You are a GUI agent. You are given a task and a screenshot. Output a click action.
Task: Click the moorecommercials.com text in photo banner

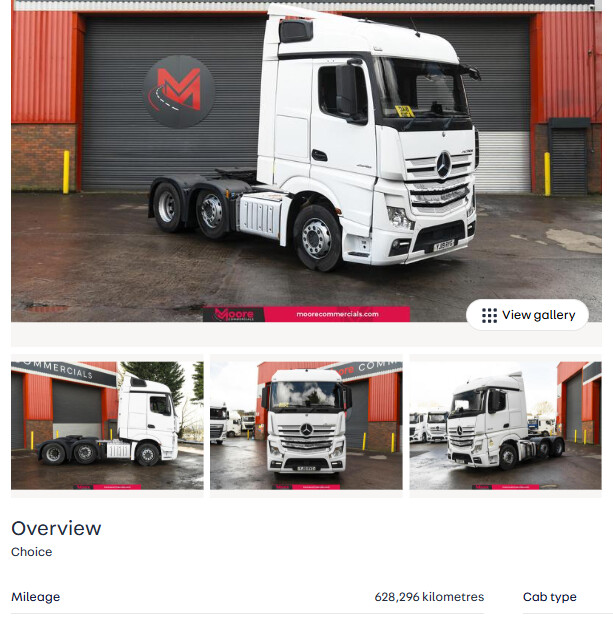pos(337,314)
